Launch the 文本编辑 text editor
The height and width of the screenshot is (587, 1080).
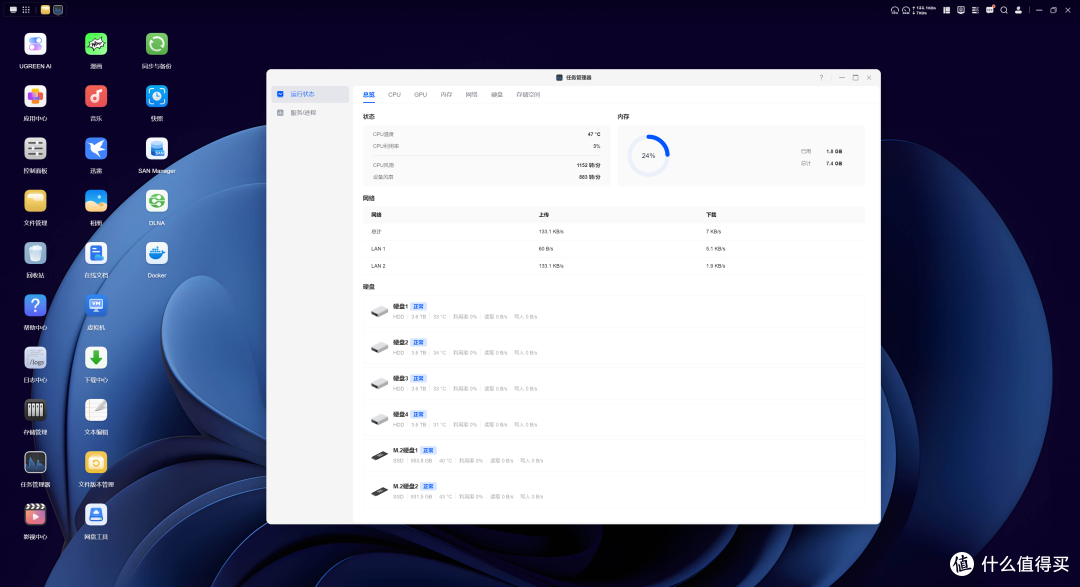(x=96, y=410)
